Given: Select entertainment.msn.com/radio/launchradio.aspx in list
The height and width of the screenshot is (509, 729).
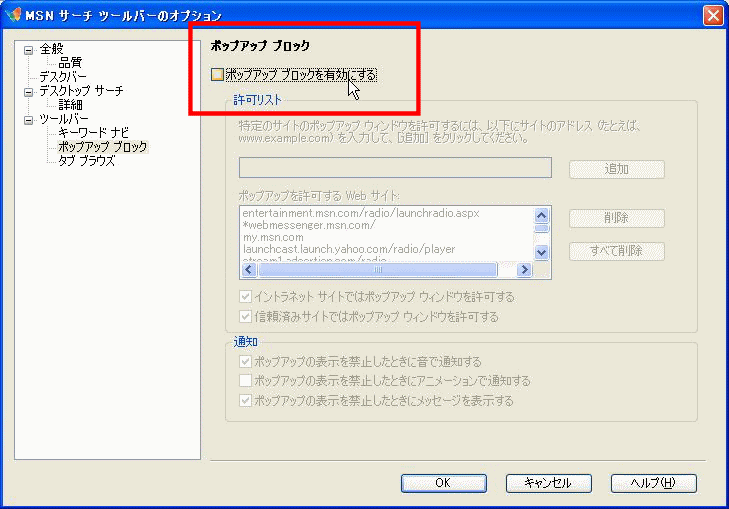Looking at the screenshot, I should [x=361, y=213].
